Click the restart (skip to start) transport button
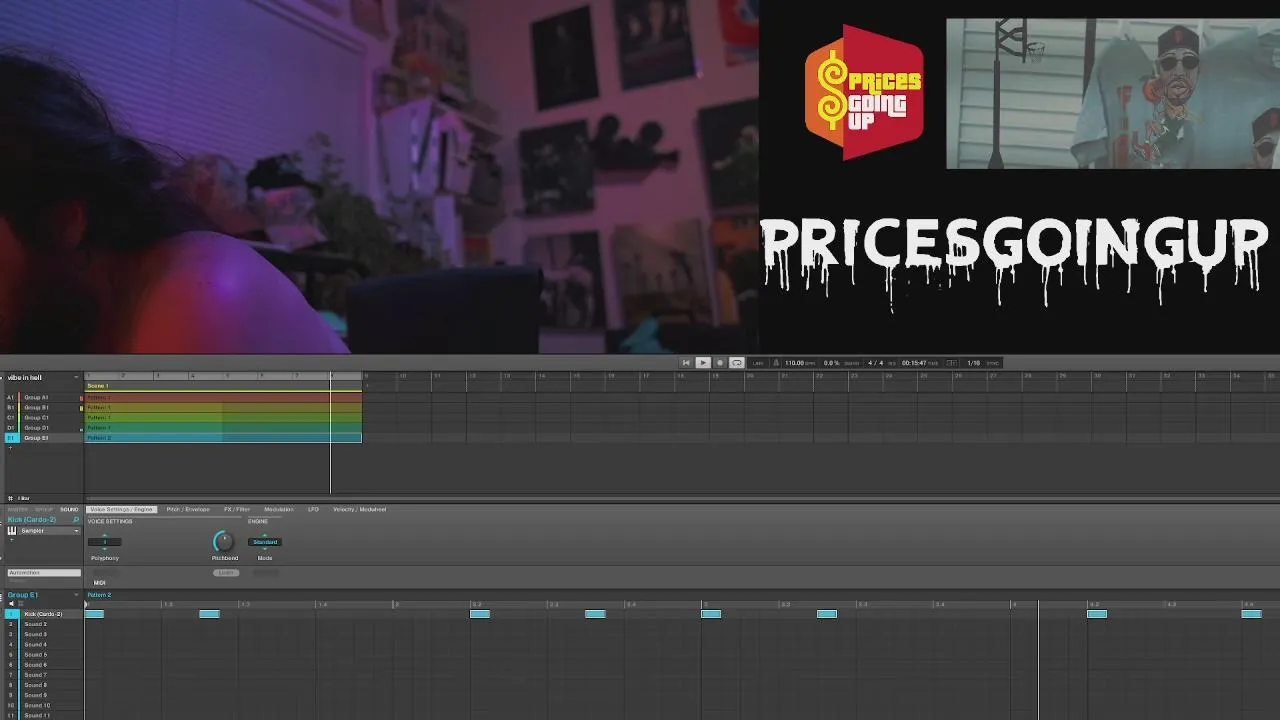Screen dimensions: 1280x720 [686, 363]
